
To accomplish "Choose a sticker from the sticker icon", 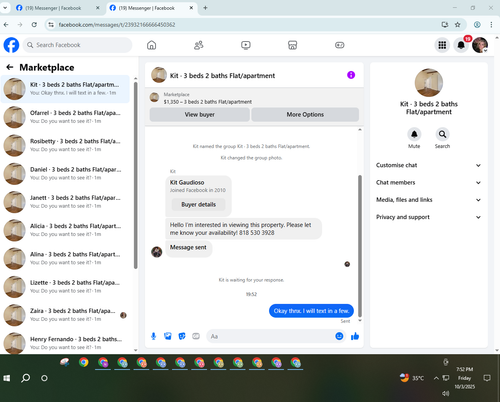I will tap(182, 336).
